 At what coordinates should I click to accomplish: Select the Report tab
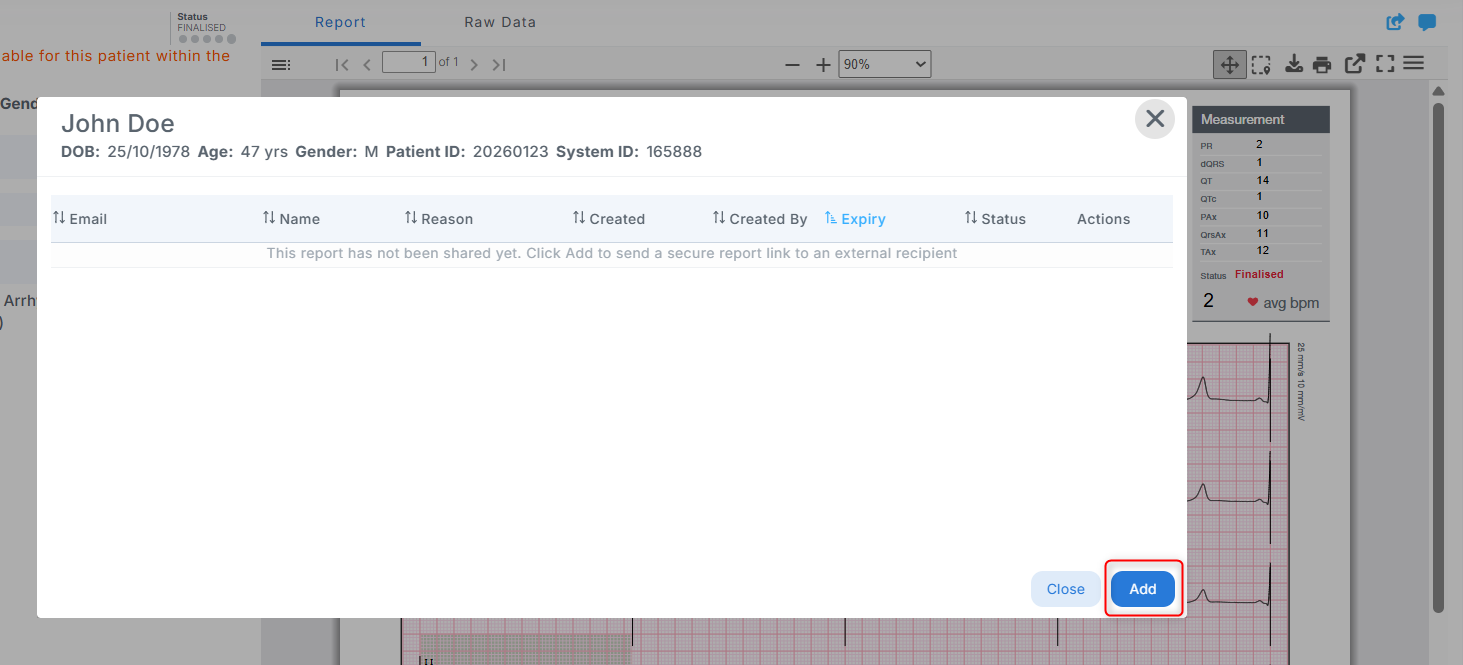tap(340, 21)
